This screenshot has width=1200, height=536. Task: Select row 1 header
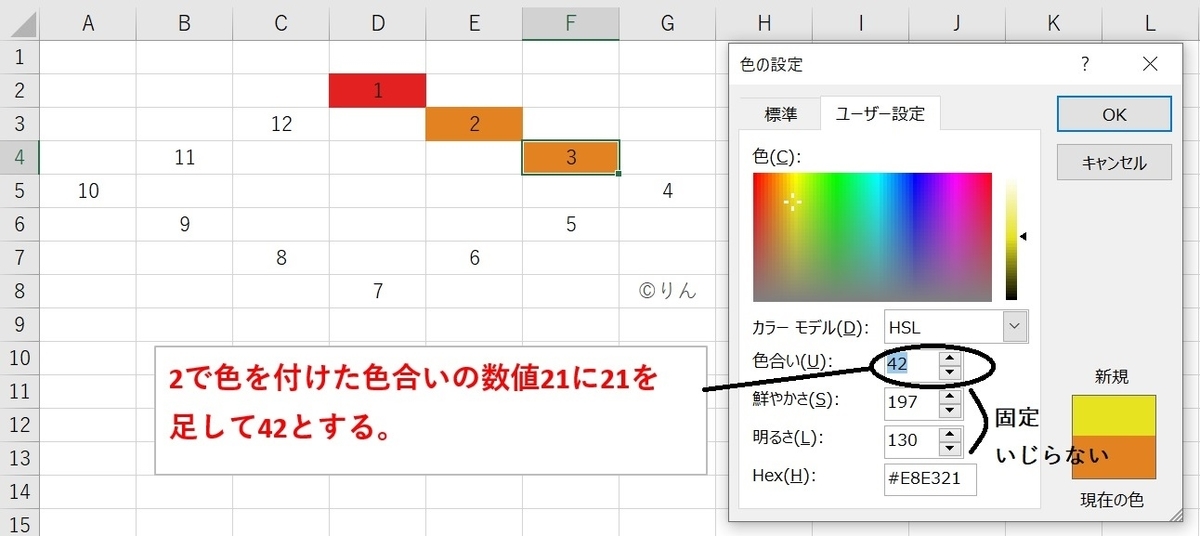20,57
